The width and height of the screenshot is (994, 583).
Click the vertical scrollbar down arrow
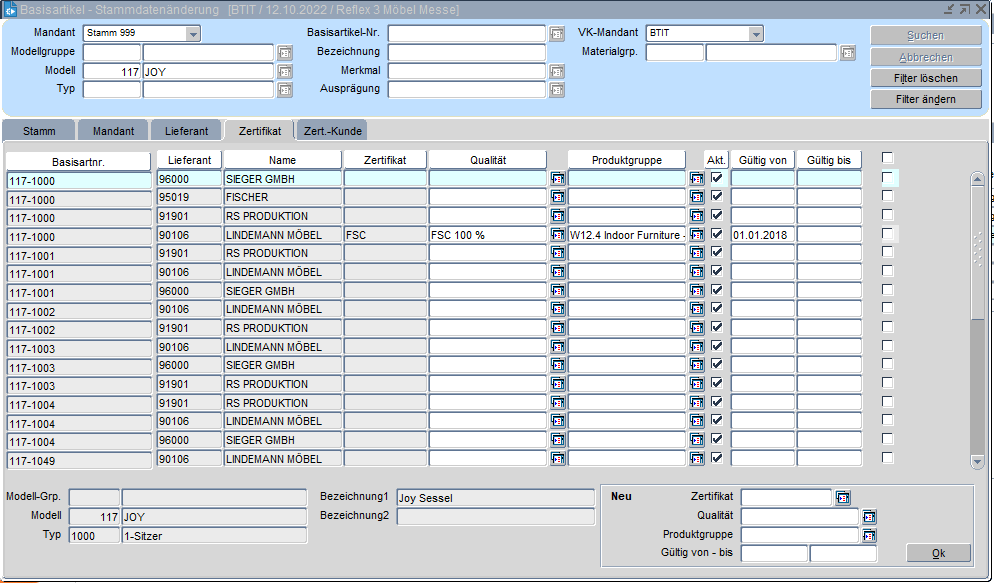point(977,461)
